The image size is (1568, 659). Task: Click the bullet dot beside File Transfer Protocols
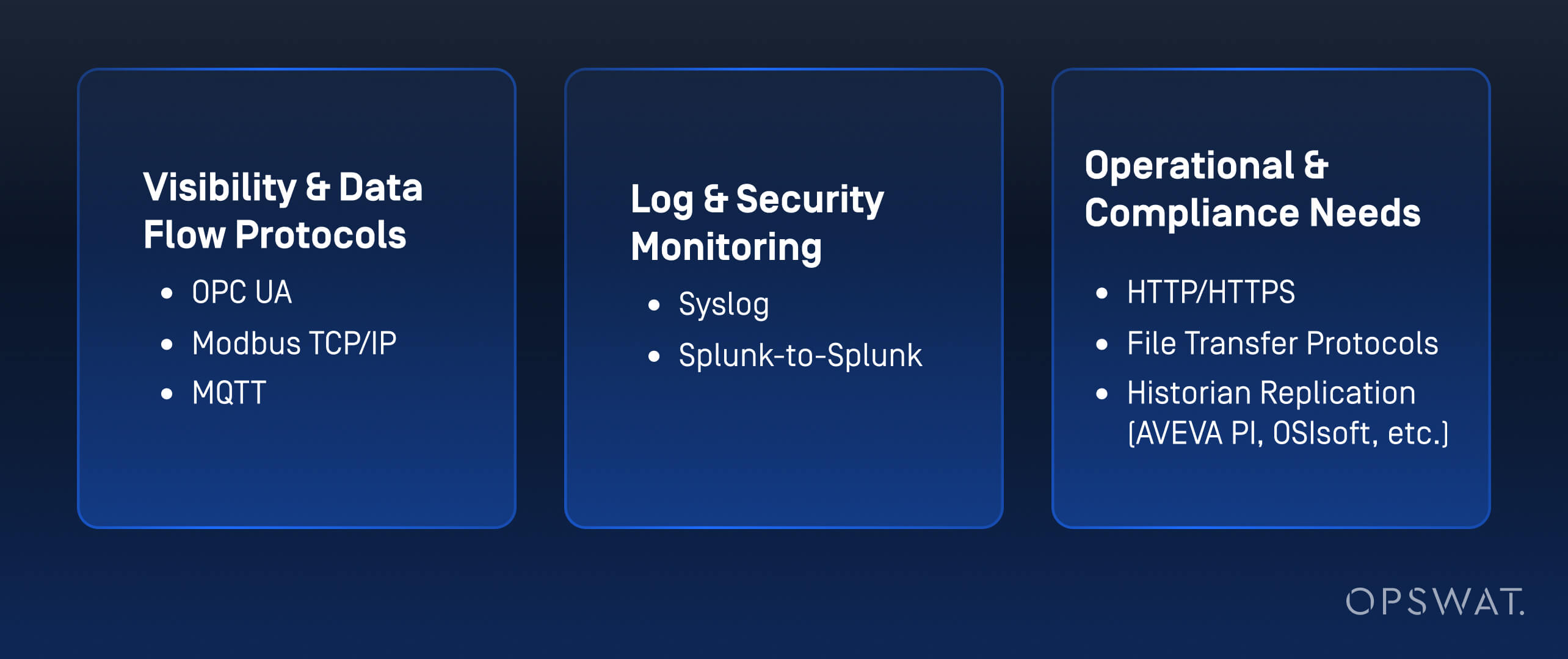pyautogui.click(x=1102, y=345)
